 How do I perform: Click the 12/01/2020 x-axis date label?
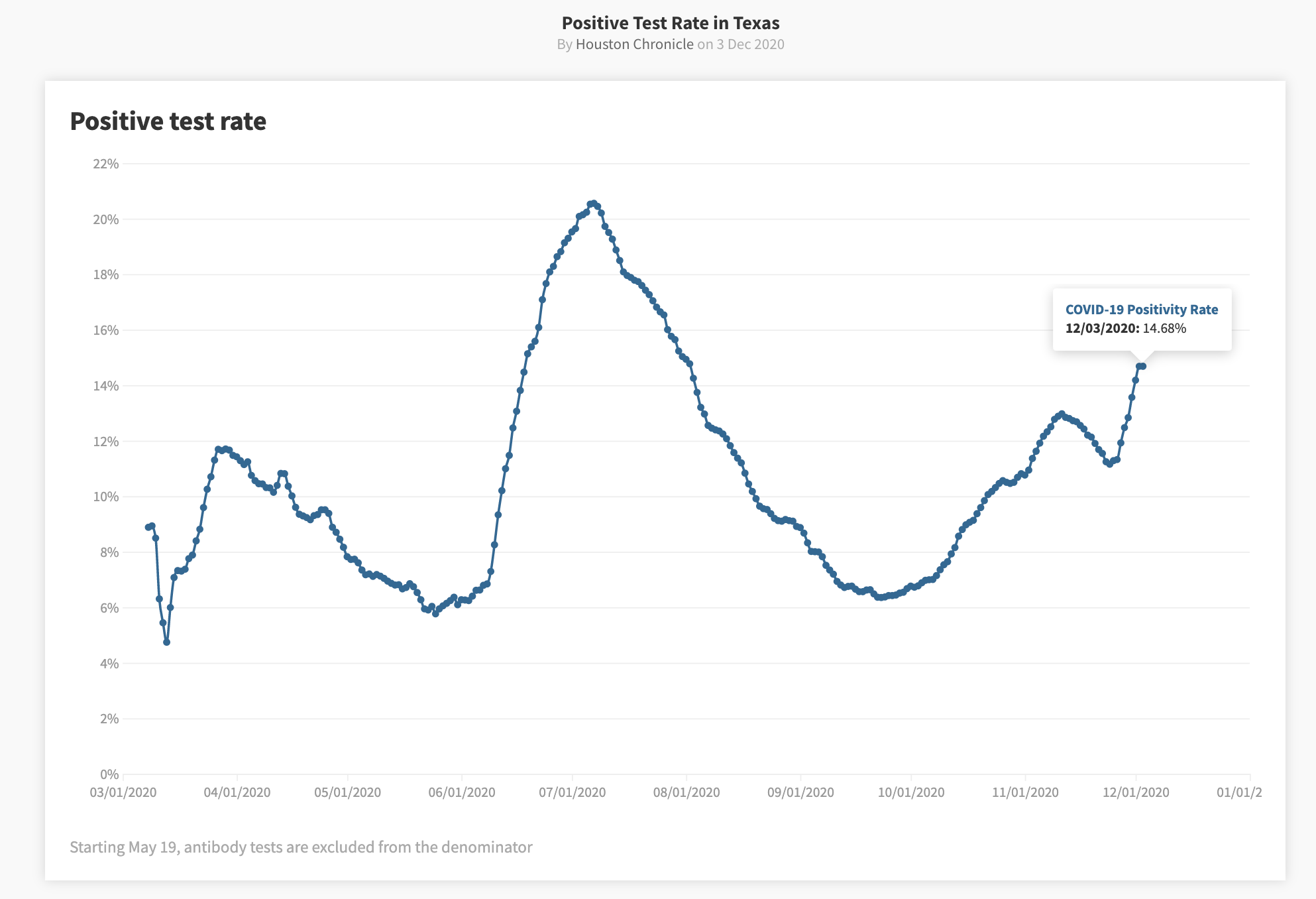pos(1135,792)
